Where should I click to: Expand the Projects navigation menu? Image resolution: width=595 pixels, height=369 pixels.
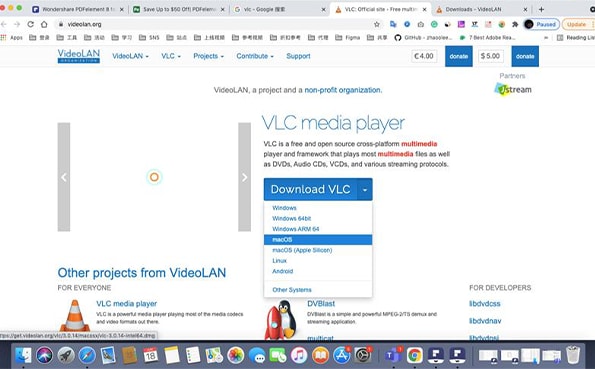208,56
